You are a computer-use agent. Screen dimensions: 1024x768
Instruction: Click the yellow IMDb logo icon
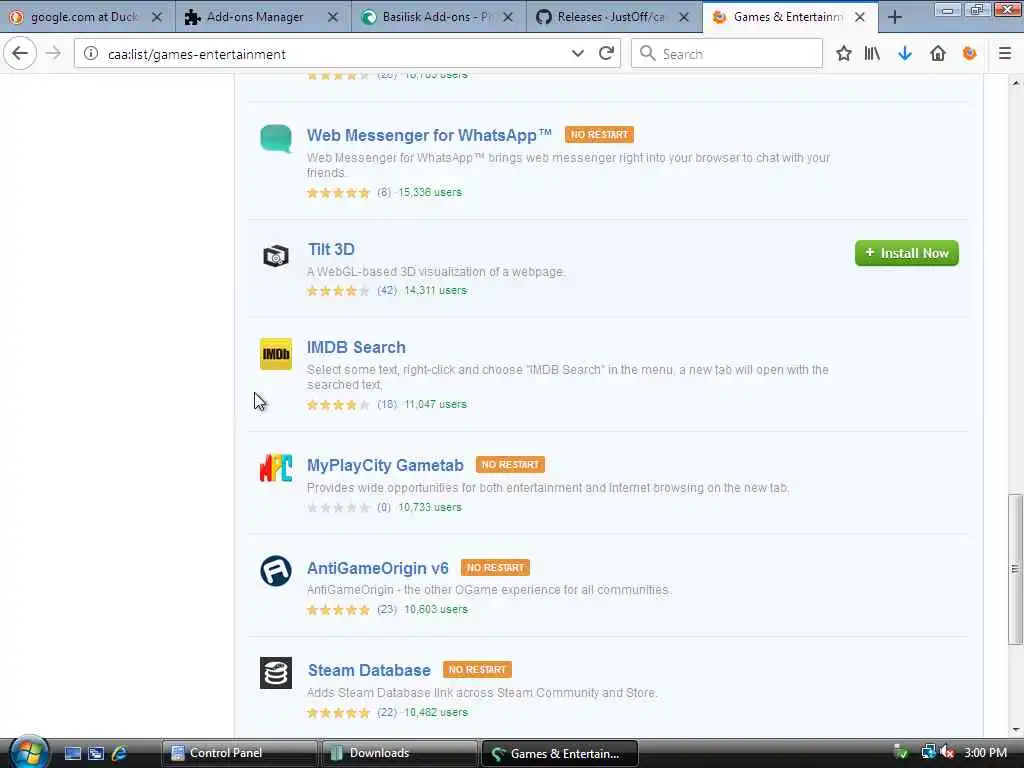(x=276, y=354)
